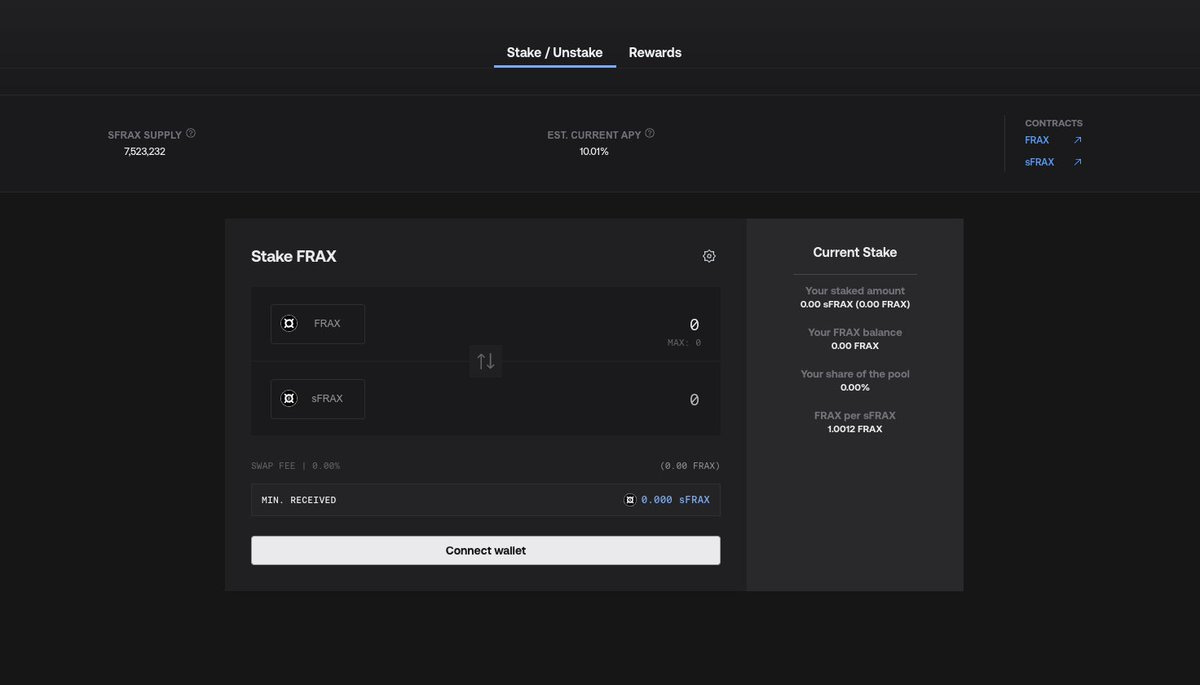Select the sFRAX token selector
This screenshot has width=1200, height=685.
click(x=318, y=399)
